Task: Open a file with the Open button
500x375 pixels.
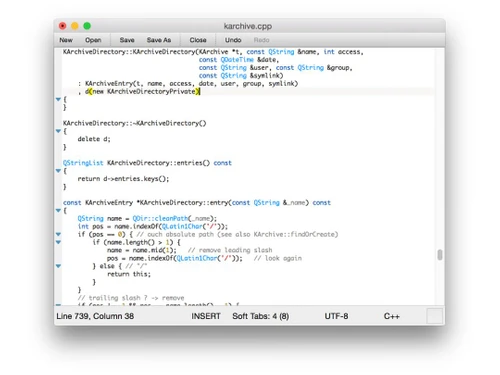Action: (x=93, y=40)
